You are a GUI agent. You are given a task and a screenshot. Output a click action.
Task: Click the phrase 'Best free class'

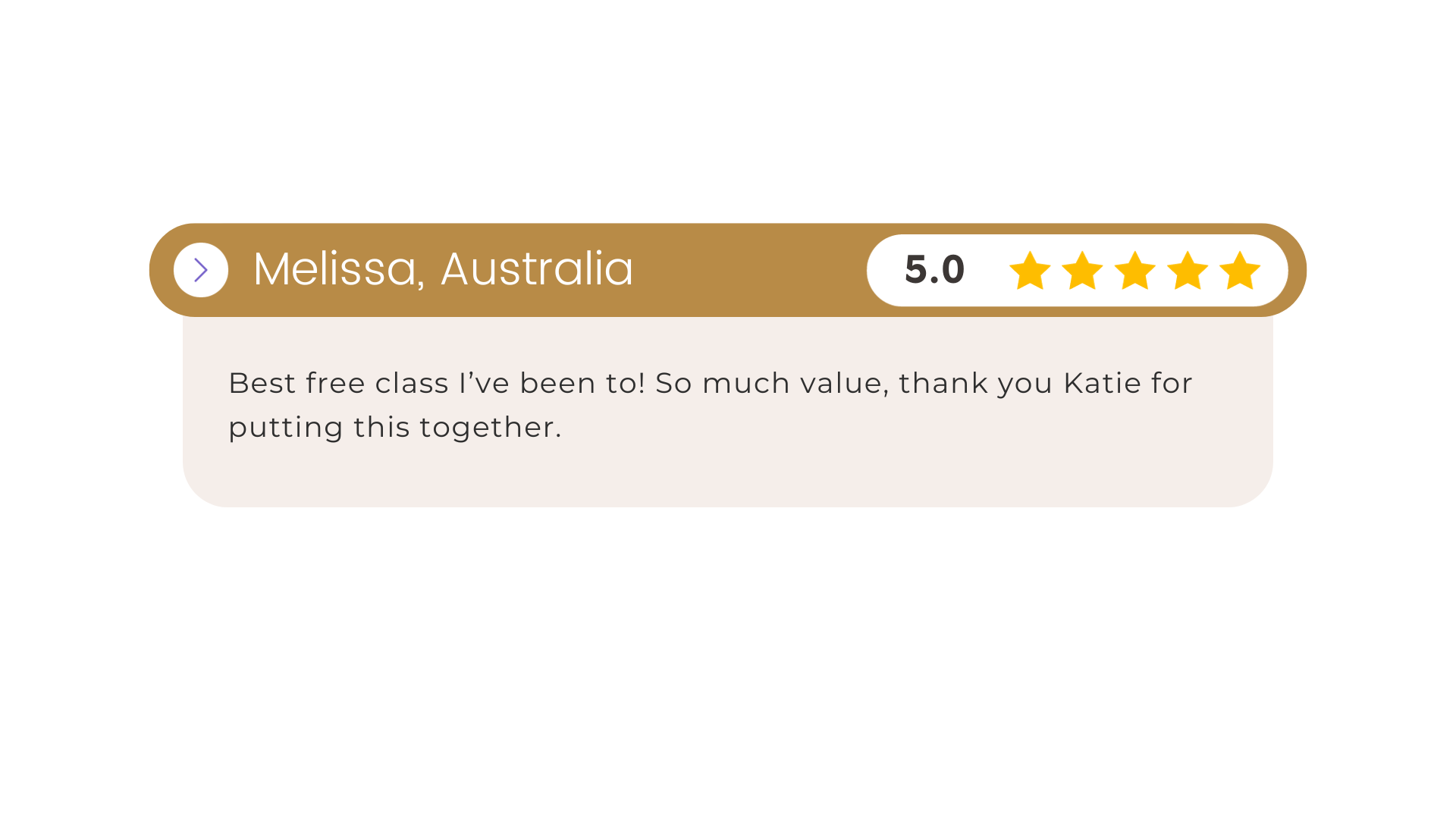(339, 383)
